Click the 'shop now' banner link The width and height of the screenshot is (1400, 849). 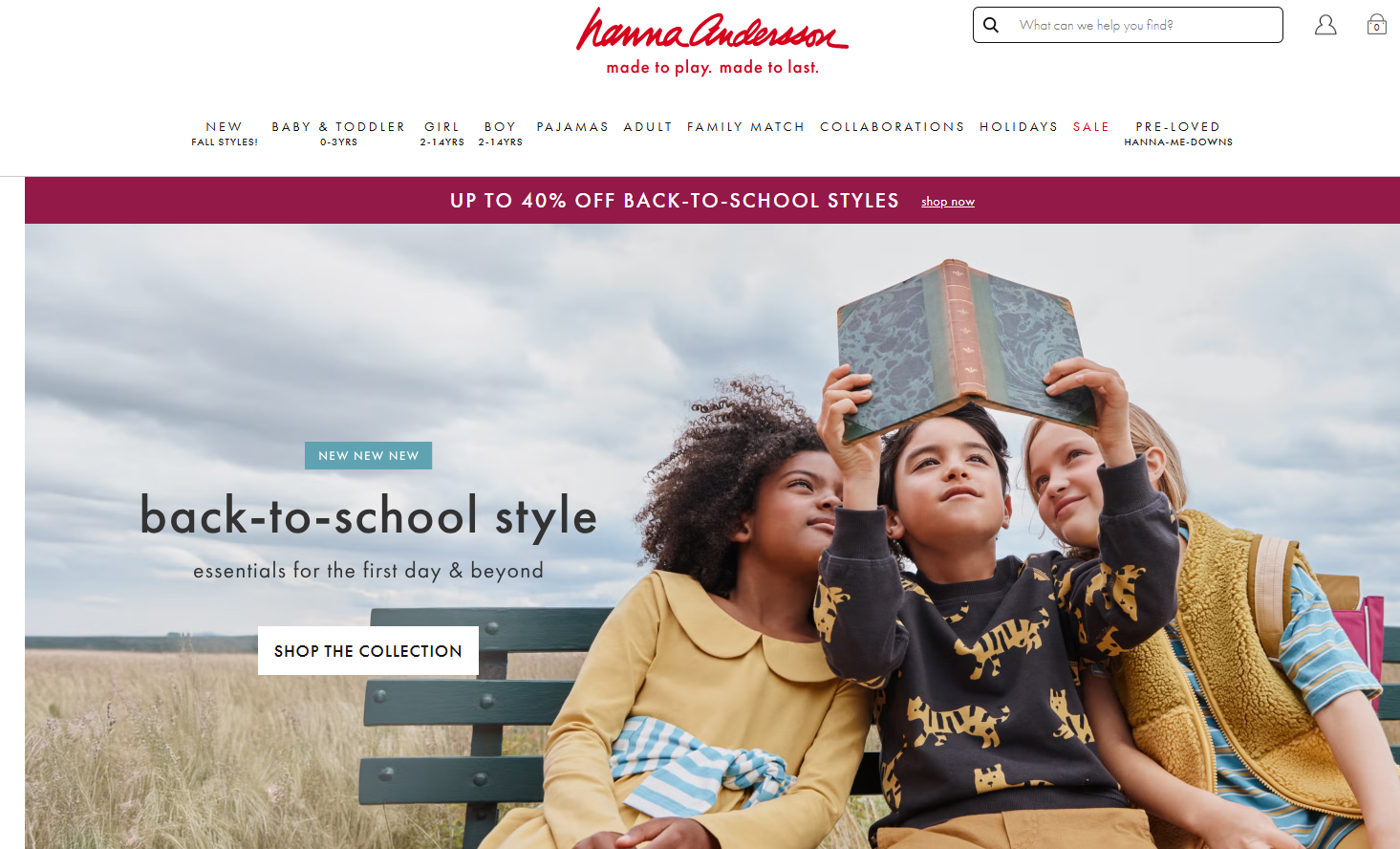tap(948, 202)
